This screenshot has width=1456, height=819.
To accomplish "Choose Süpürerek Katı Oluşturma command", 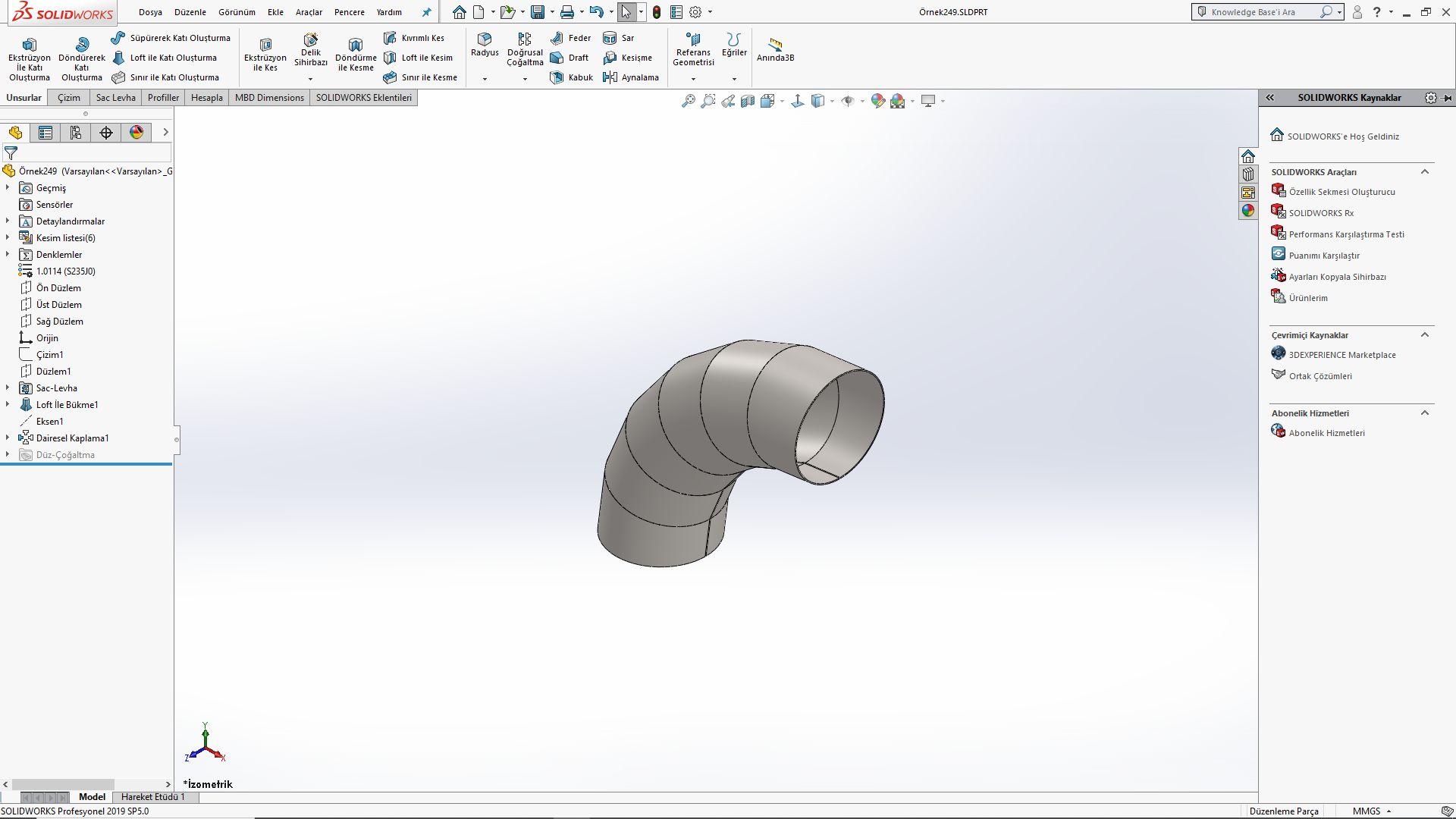I will click(171, 38).
